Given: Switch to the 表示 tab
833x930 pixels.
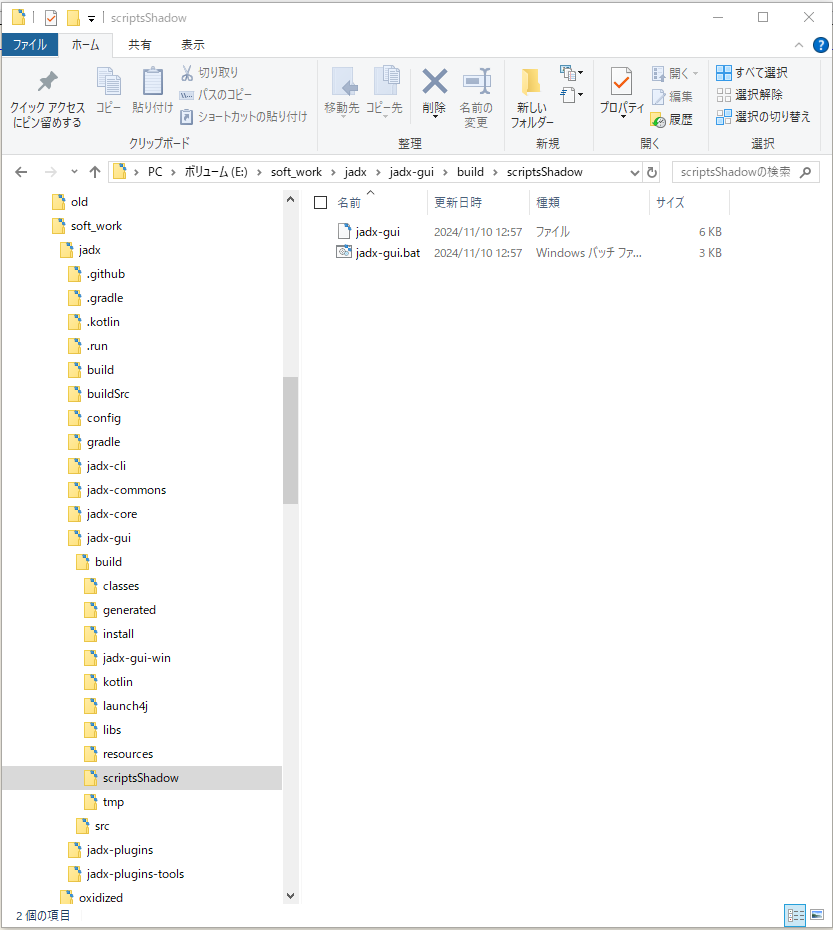Looking at the screenshot, I should tap(193, 44).
